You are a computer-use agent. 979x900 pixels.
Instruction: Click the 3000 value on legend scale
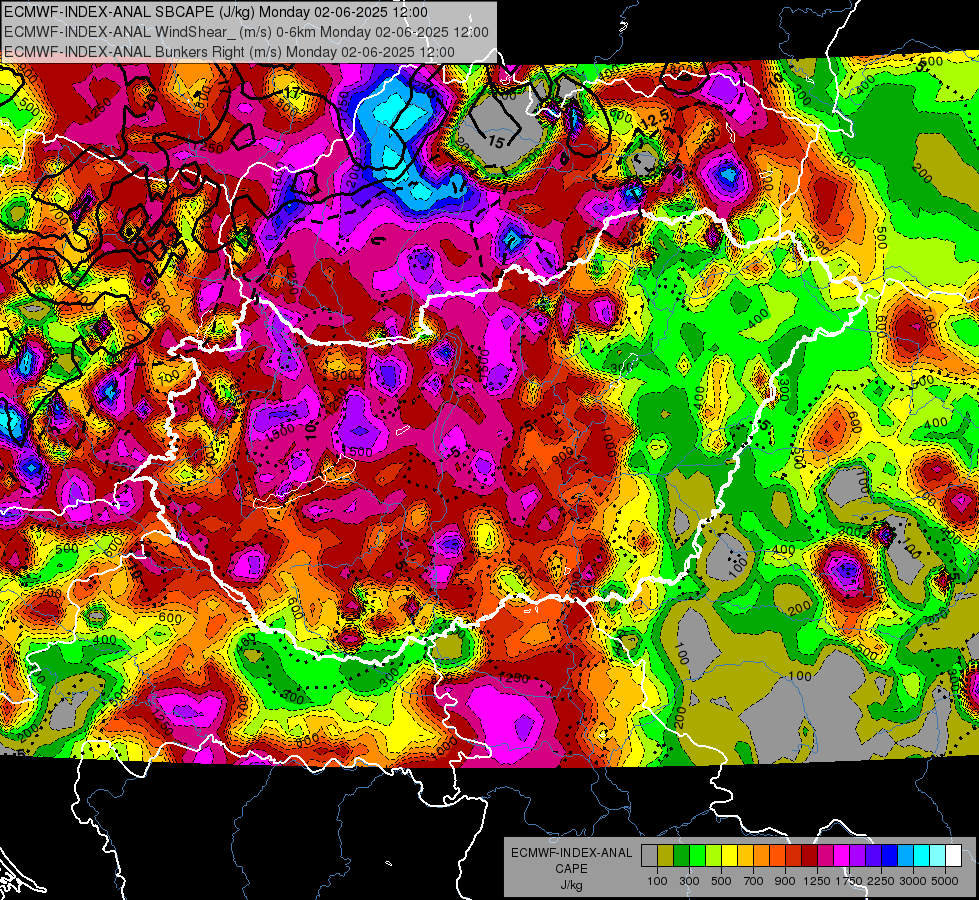click(913, 881)
